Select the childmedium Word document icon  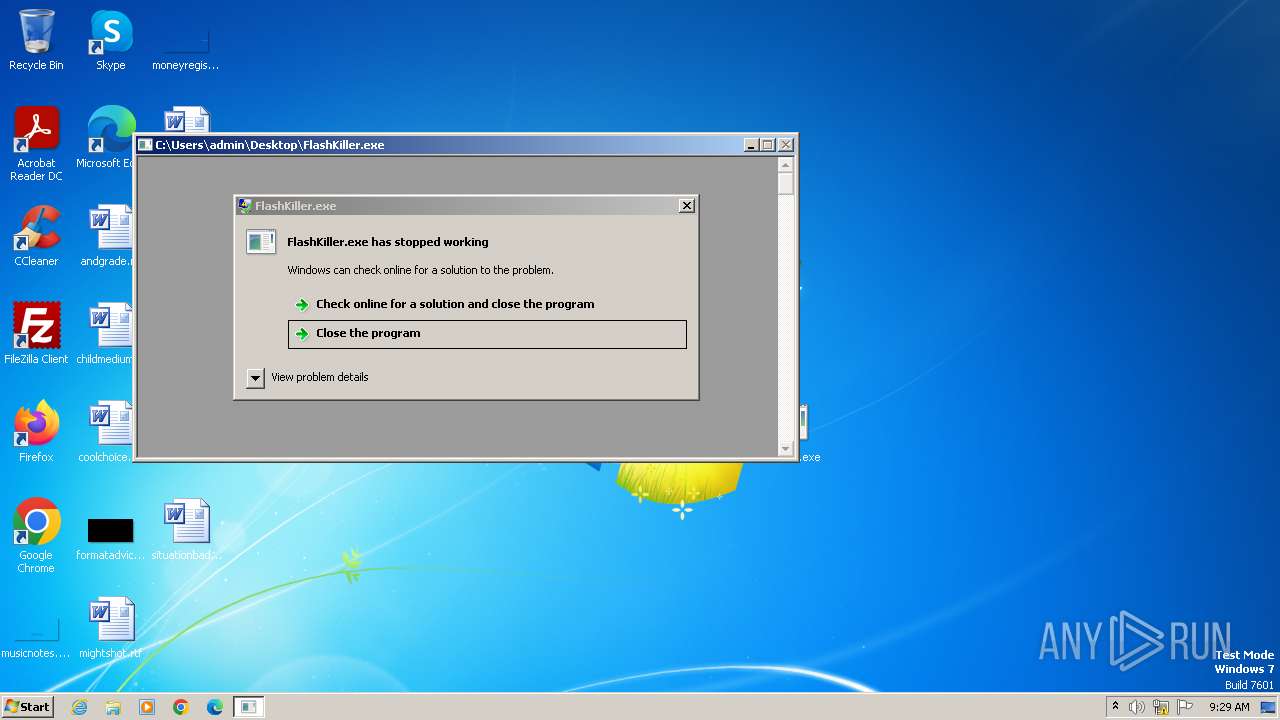coord(108,334)
